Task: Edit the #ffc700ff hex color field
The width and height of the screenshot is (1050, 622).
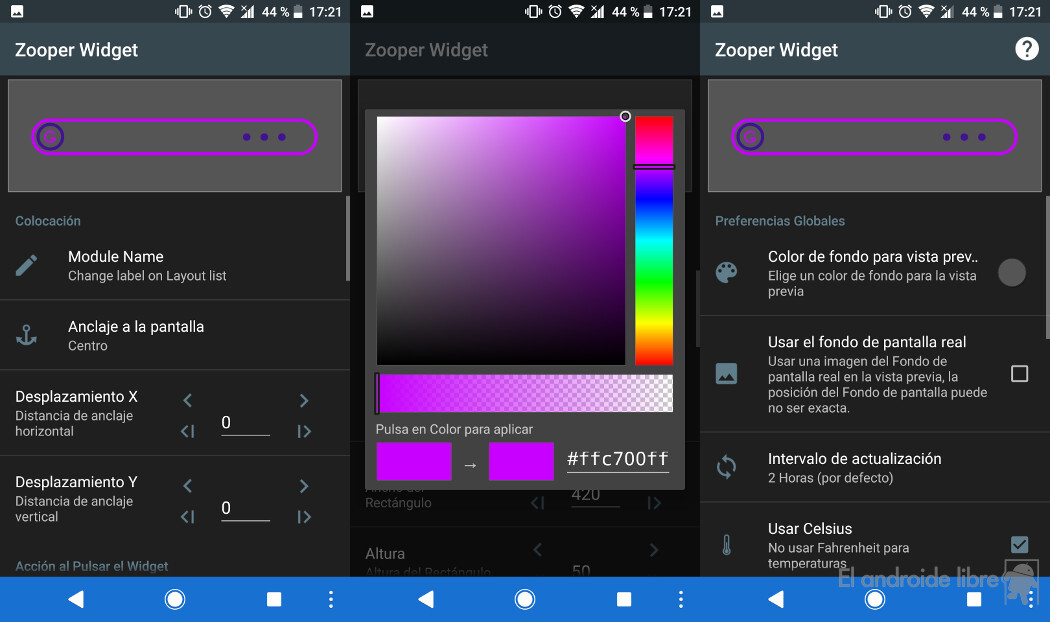Action: 617,459
